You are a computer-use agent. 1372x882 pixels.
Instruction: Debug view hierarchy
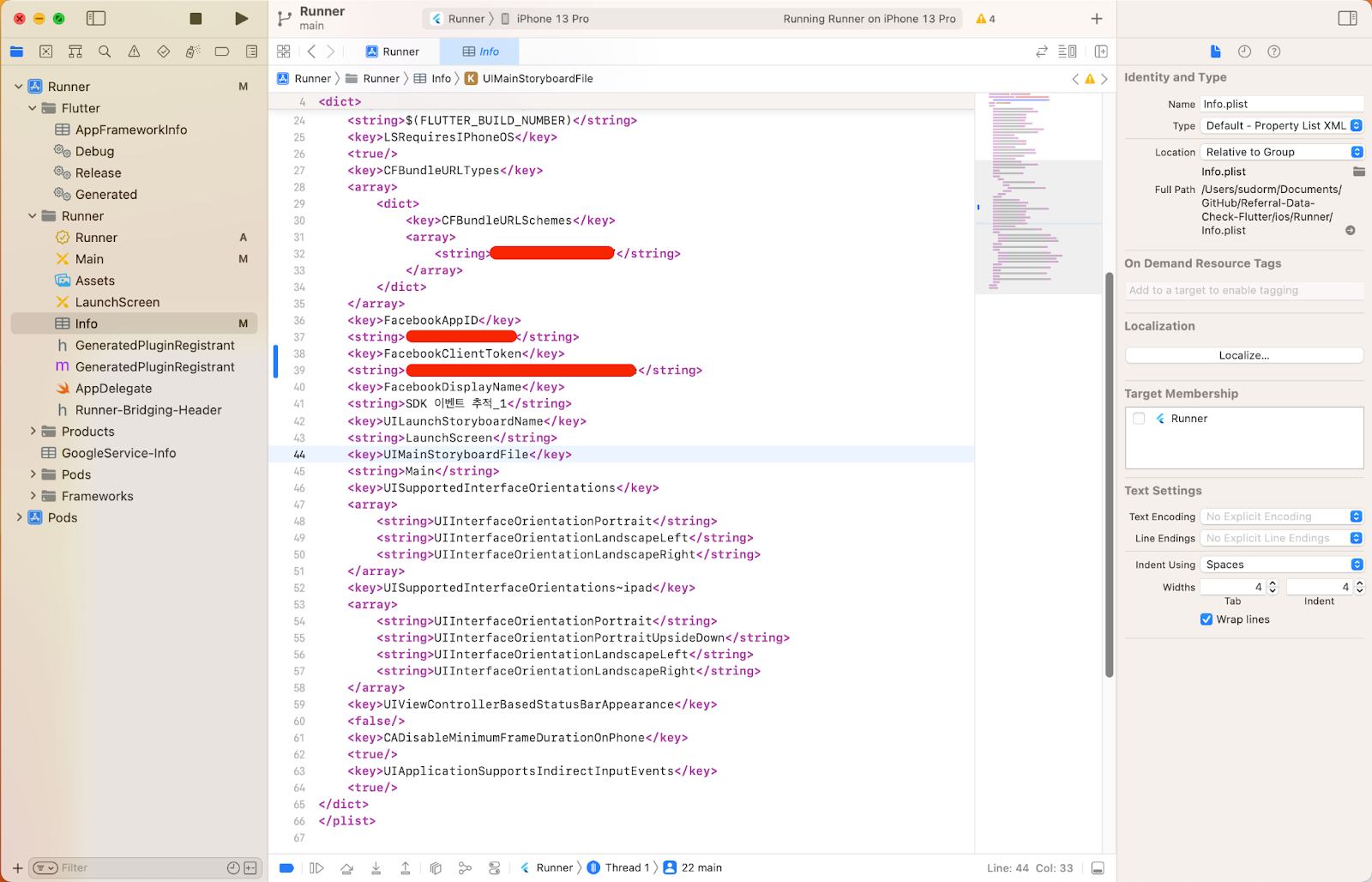coord(436,868)
